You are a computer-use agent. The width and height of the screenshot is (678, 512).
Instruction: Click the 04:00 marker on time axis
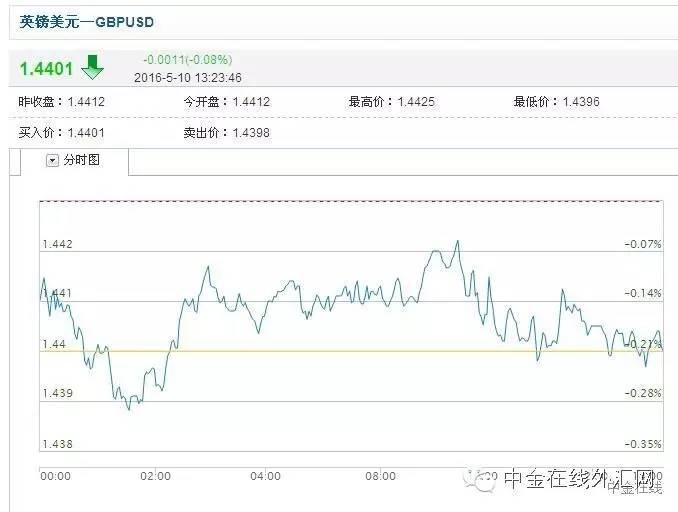(264, 477)
